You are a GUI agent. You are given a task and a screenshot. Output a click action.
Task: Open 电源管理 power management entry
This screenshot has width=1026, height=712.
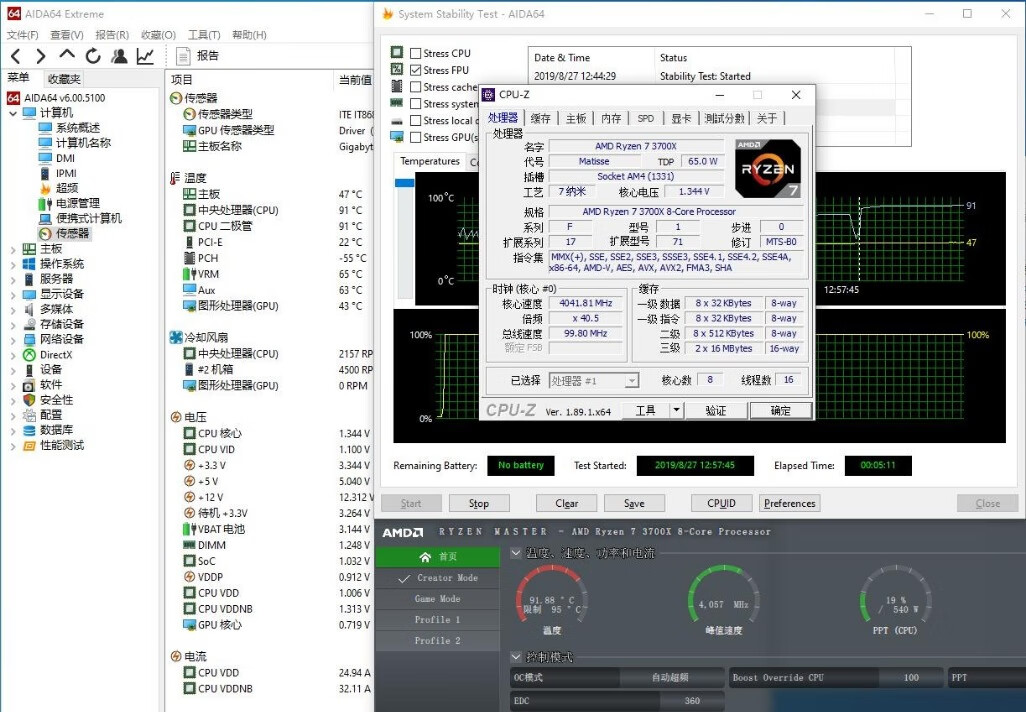pos(78,203)
